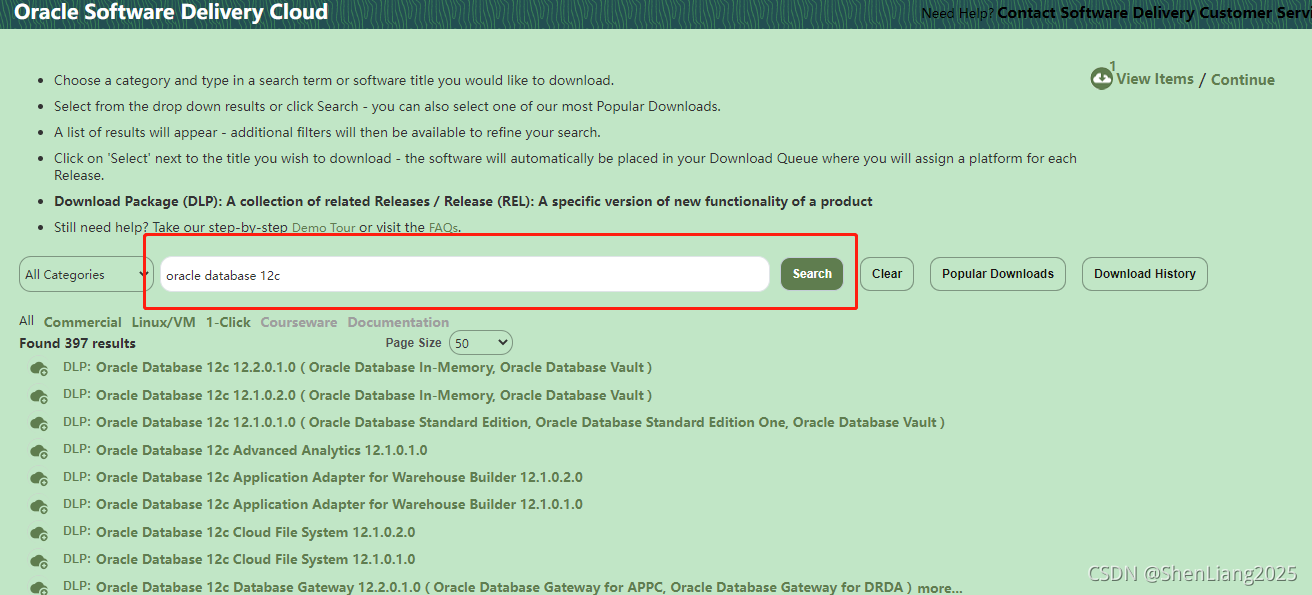Screen dimensions: 1312x595
Task: Click cloud icon beside Oracle Database 12c 12.2.0.1.0
Action: 40,369
